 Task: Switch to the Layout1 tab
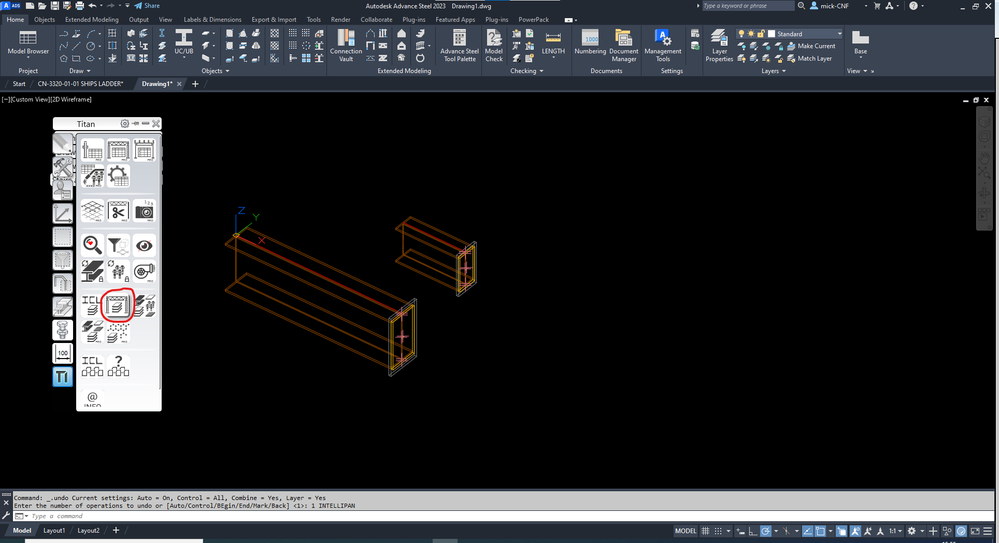pos(54,530)
